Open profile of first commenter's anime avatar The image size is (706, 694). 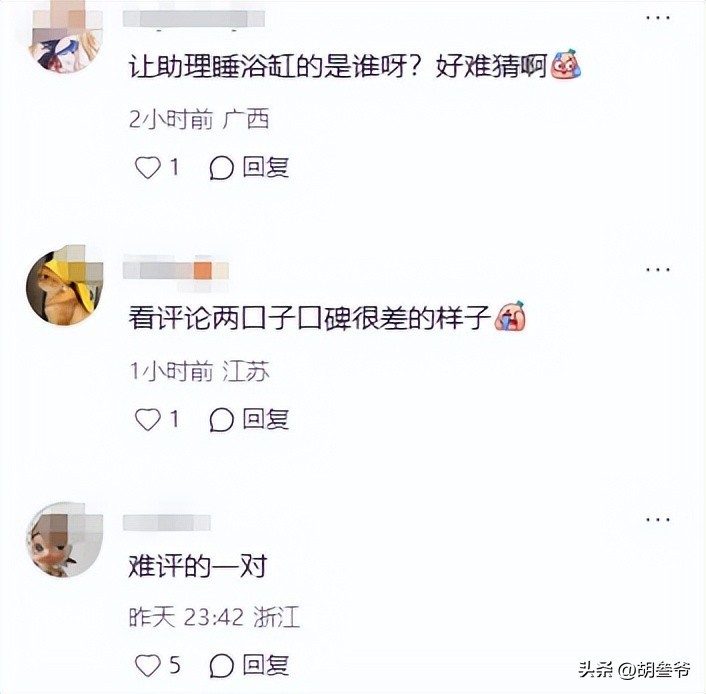(x=66, y=36)
